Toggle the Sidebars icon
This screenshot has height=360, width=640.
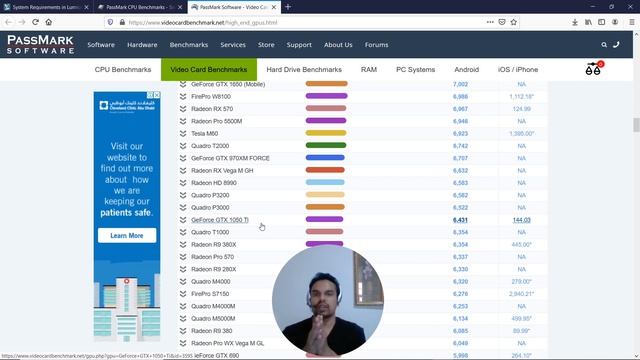602,22
